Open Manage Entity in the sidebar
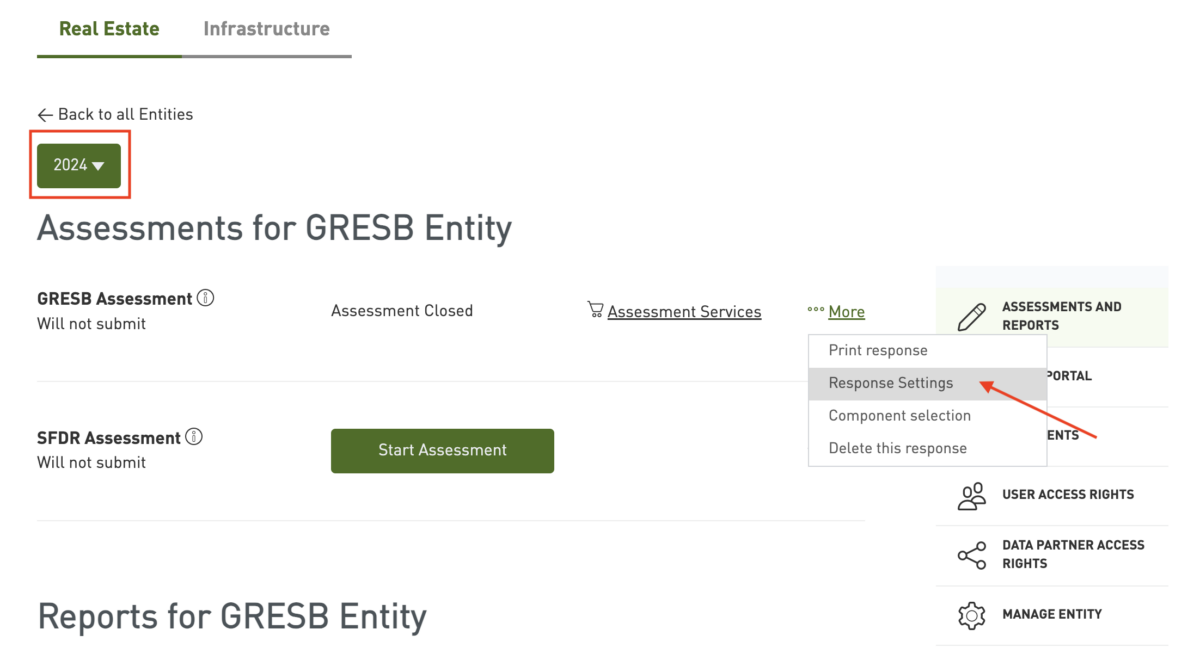1200x654 pixels. point(1052,615)
